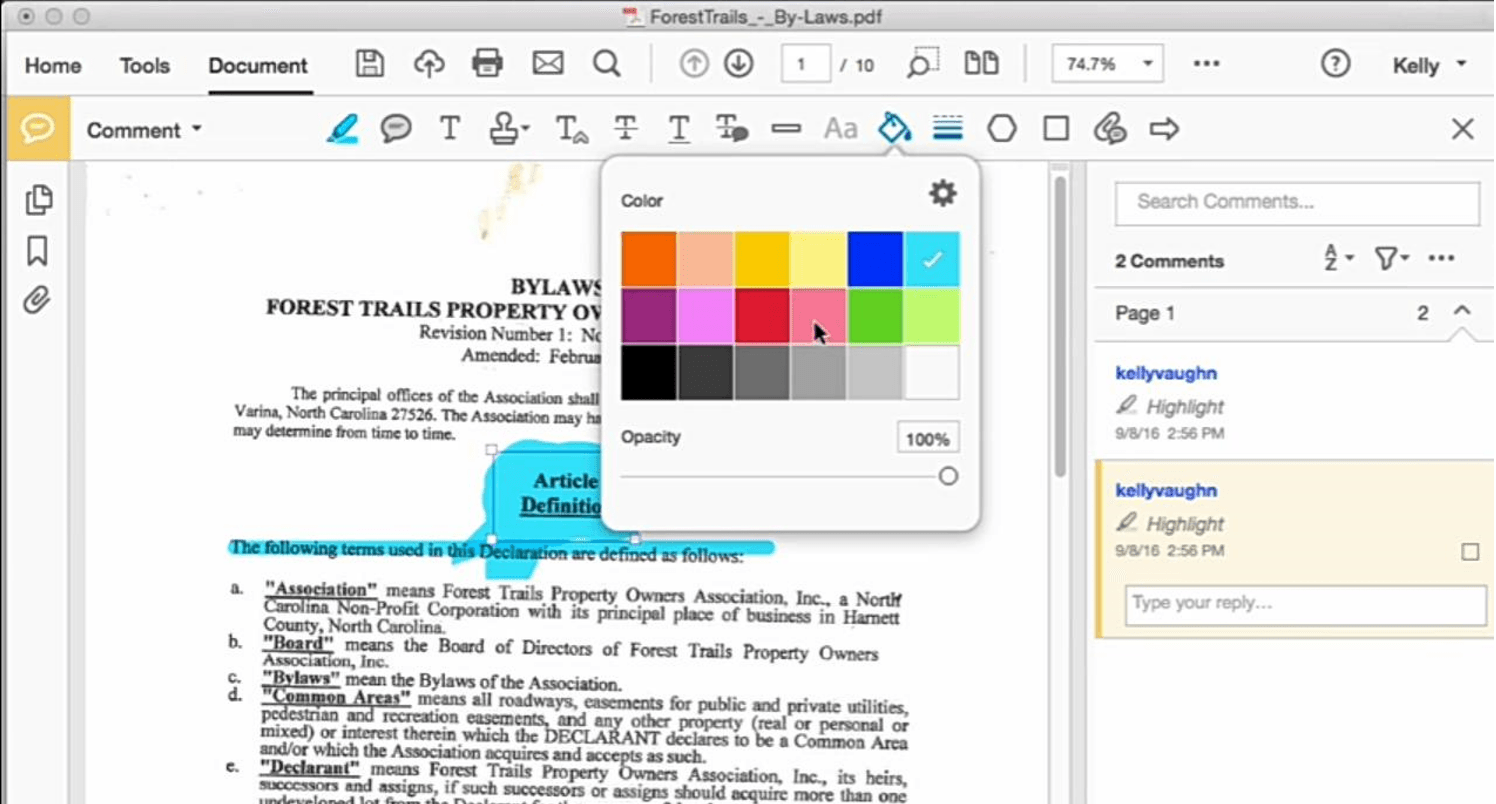Switch to the Tools tab
Viewport: 1496px width, 804px height.
coord(144,65)
